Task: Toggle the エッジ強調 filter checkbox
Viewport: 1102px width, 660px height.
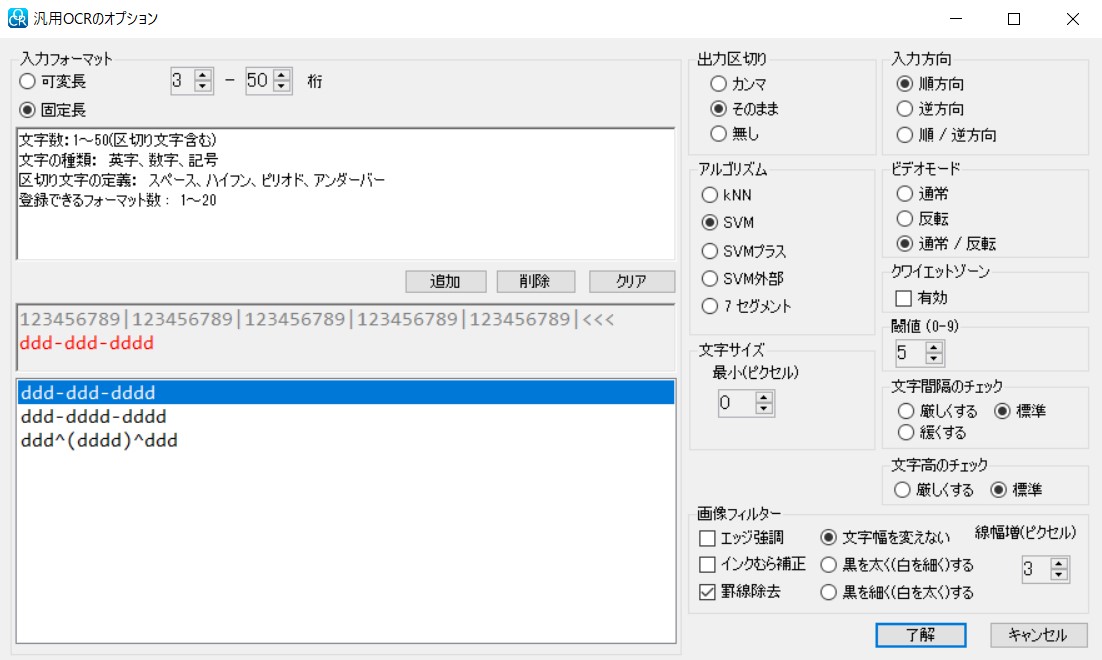Action: [x=708, y=539]
